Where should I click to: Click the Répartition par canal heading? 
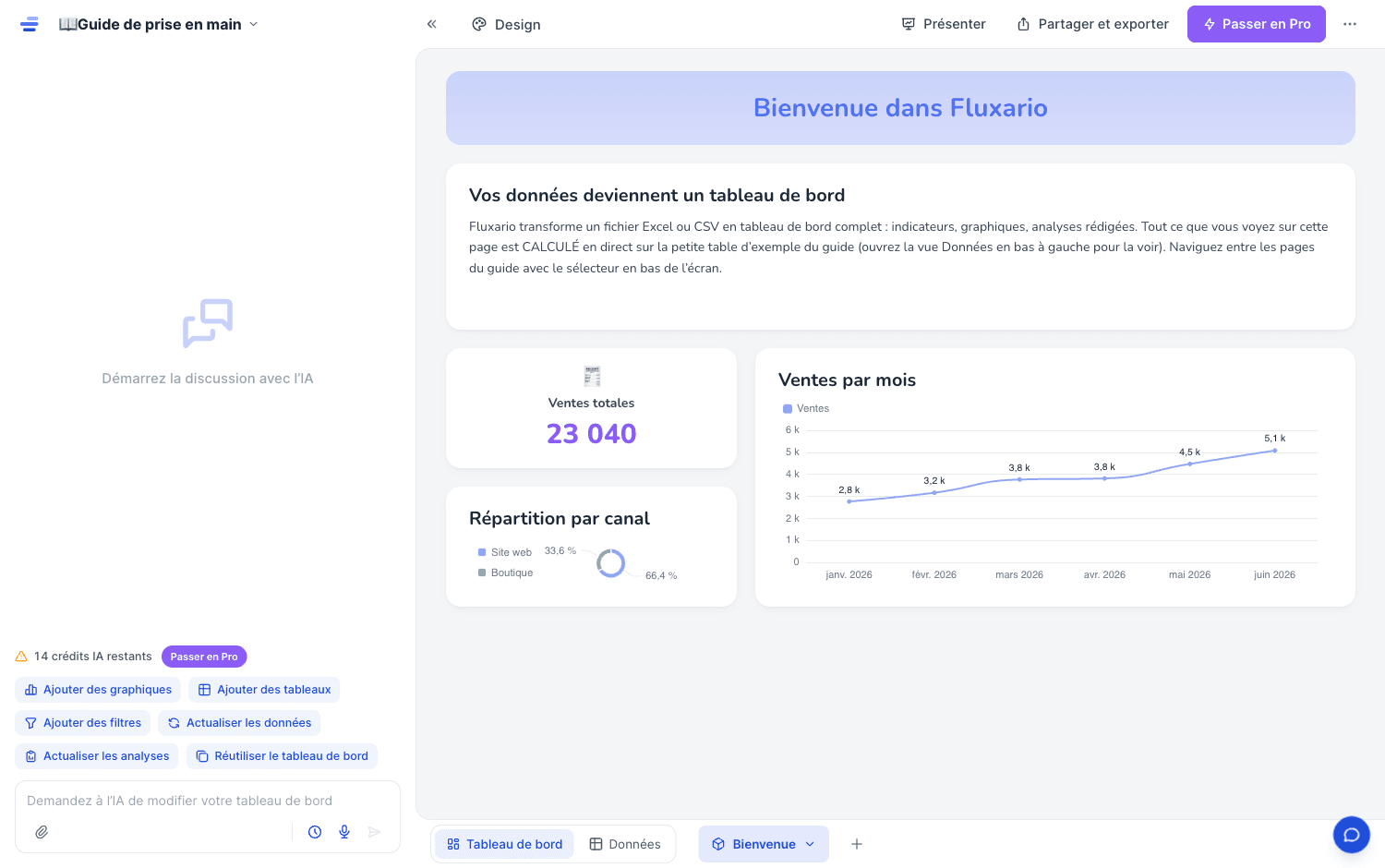(x=560, y=518)
